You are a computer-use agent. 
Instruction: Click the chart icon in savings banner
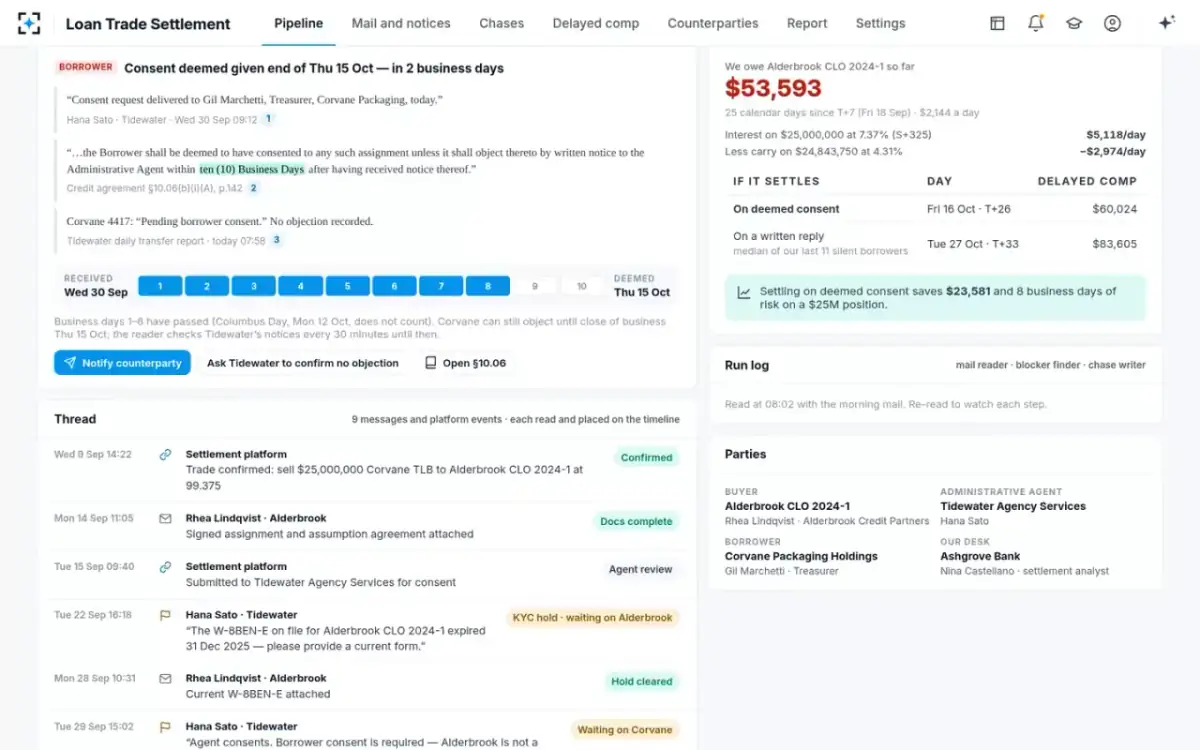744,293
